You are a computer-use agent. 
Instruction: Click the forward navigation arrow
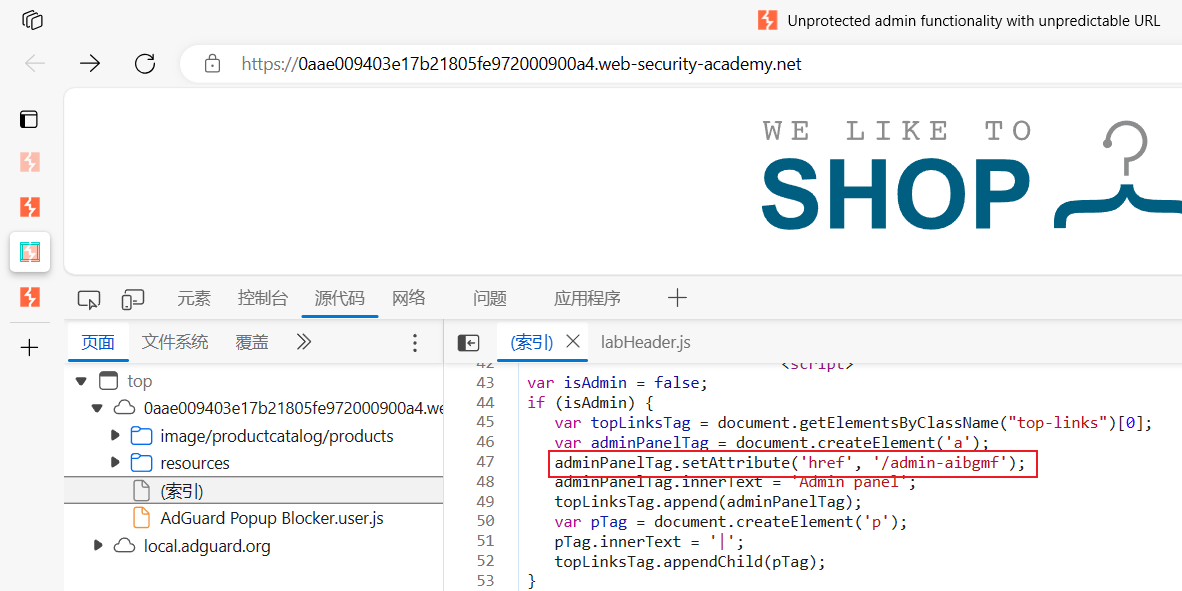[x=90, y=63]
